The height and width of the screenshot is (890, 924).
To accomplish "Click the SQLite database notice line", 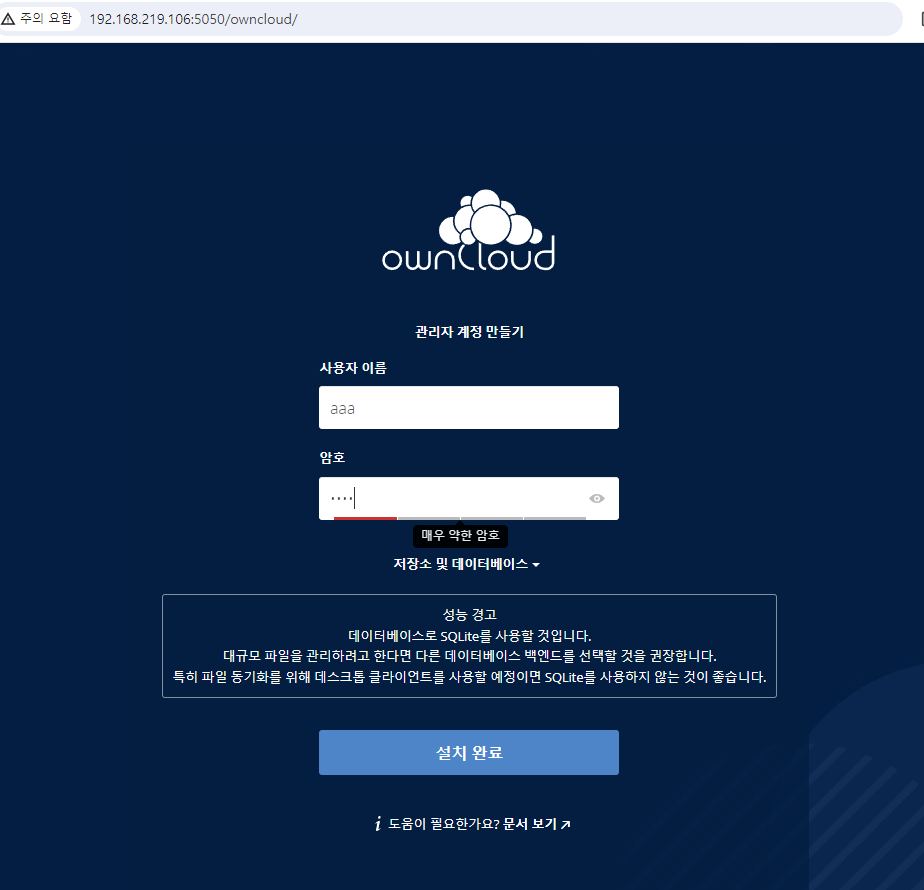I will tap(470, 636).
